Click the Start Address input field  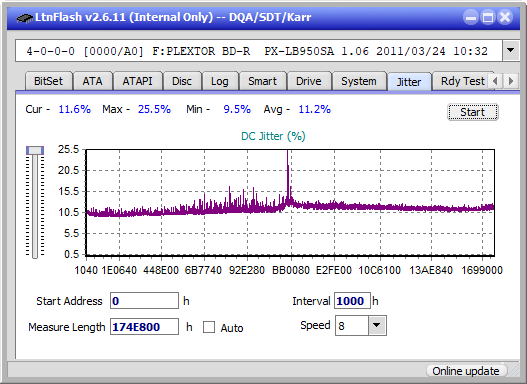[144, 301]
